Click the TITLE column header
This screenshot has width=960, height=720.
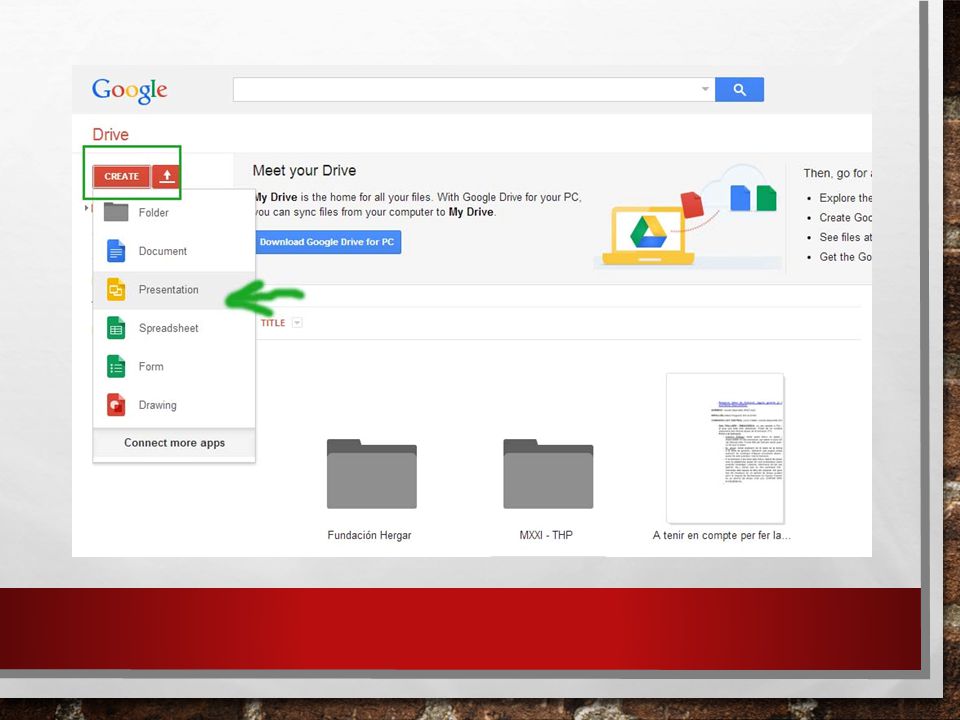(x=273, y=323)
